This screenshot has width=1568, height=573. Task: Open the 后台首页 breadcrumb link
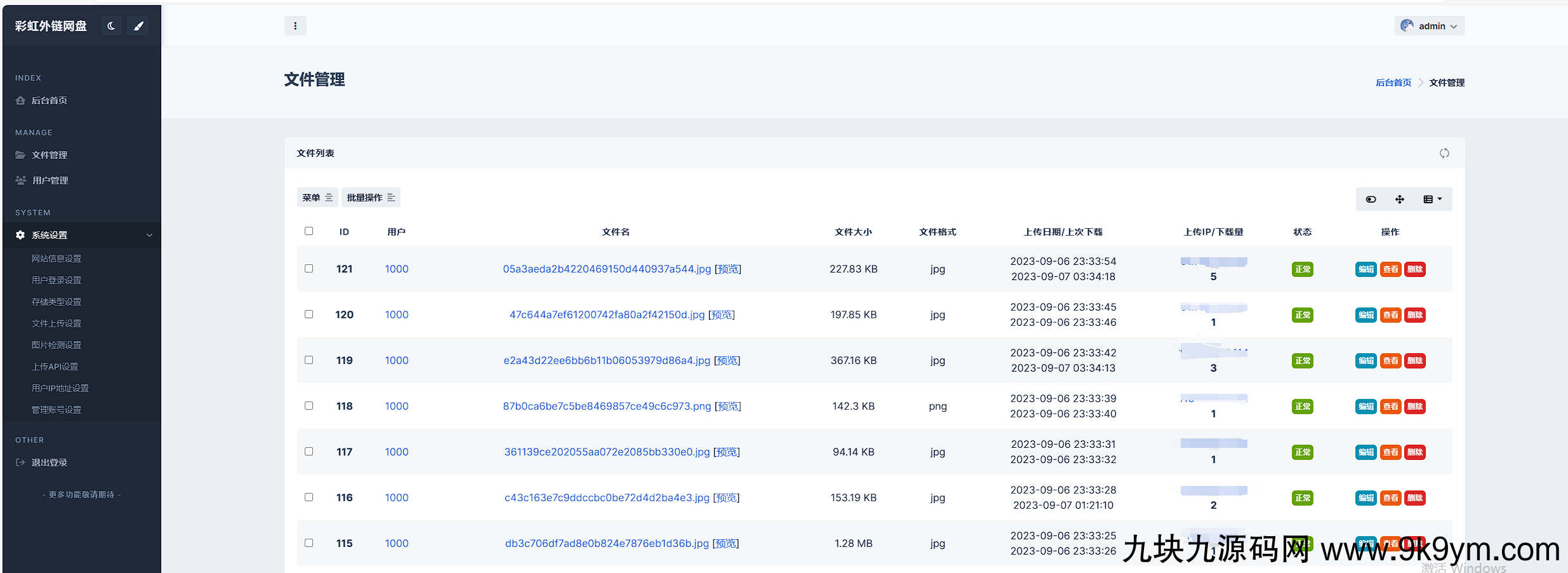tap(1393, 83)
